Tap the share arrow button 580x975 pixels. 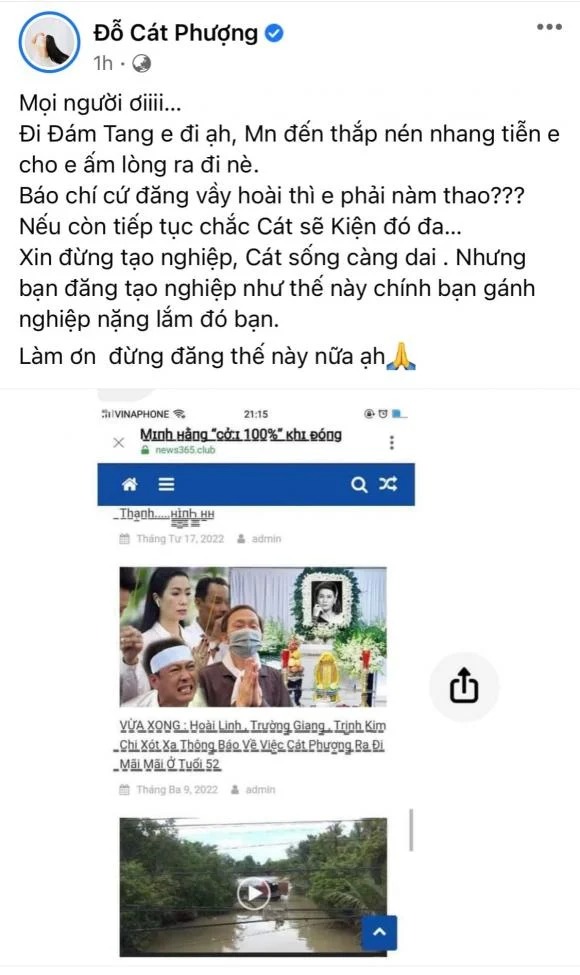tap(464, 686)
